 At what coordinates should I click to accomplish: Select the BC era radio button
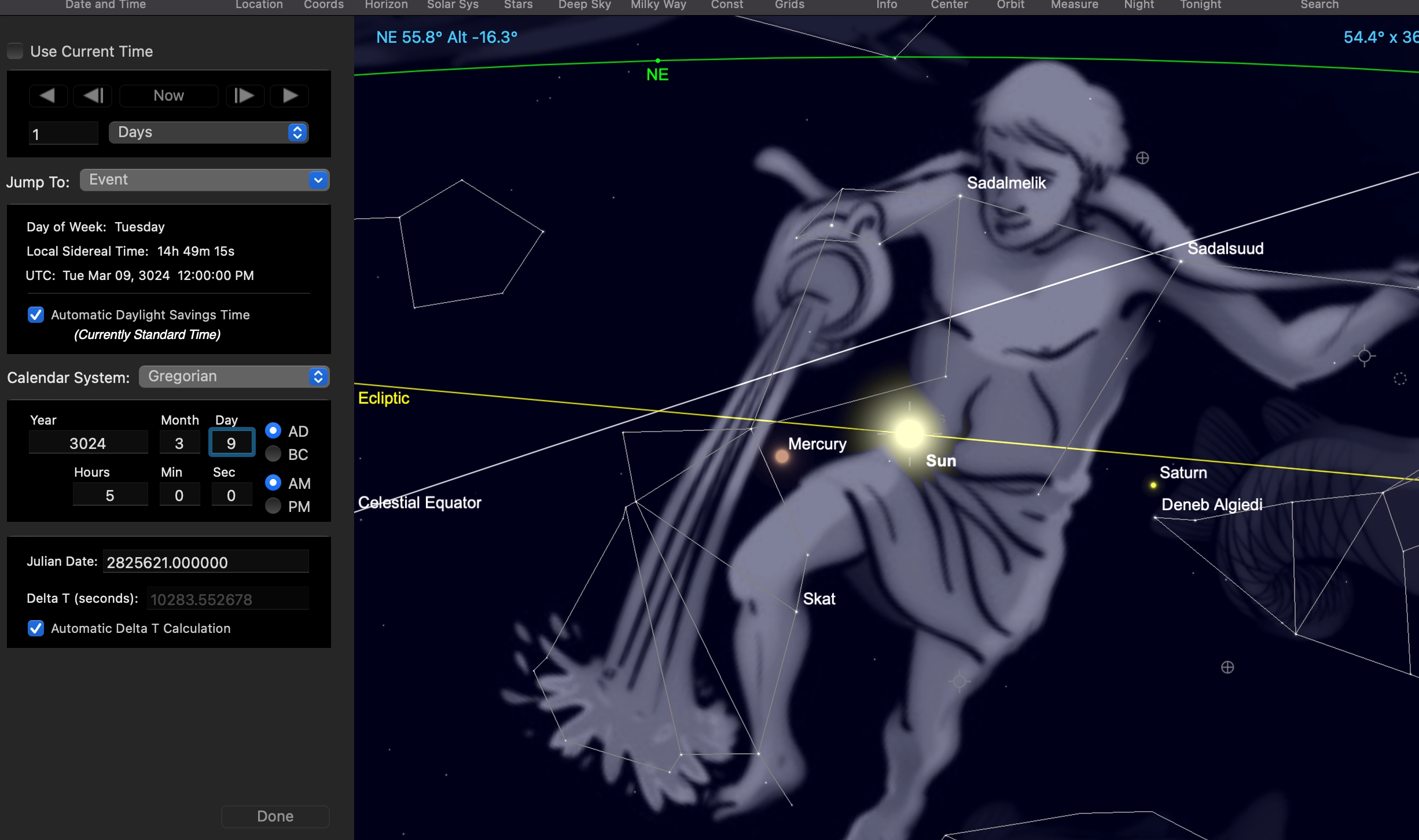pyautogui.click(x=273, y=454)
